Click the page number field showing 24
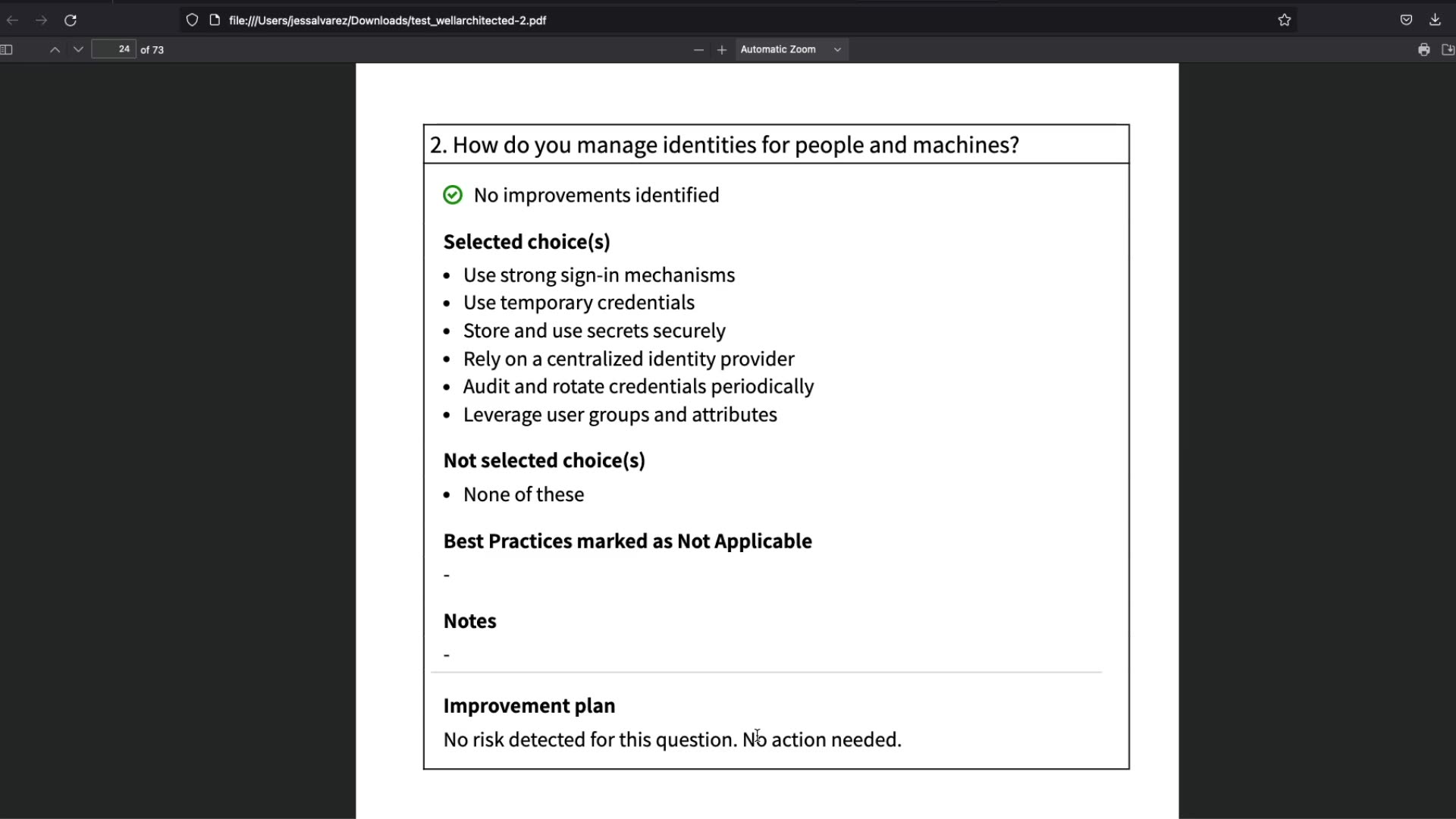 (114, 49)
